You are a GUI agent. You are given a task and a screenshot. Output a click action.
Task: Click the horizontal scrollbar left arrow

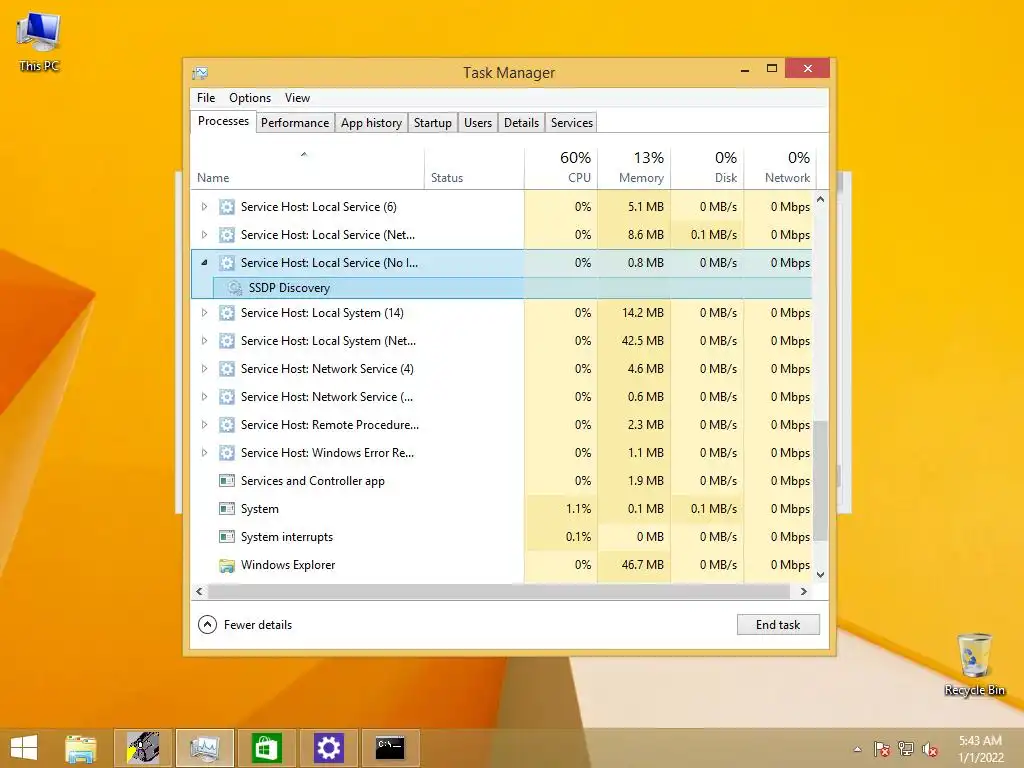point(200,592)
